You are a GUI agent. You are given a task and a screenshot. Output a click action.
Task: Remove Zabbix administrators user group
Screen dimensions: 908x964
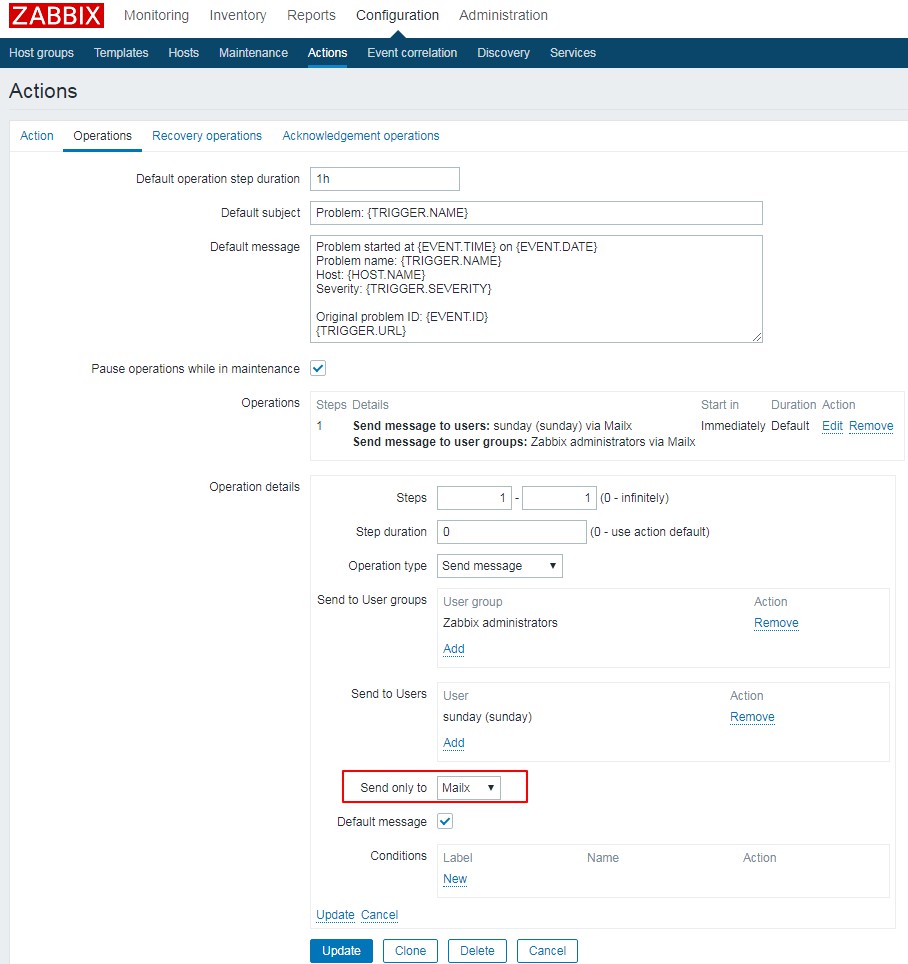pos(776,623)
